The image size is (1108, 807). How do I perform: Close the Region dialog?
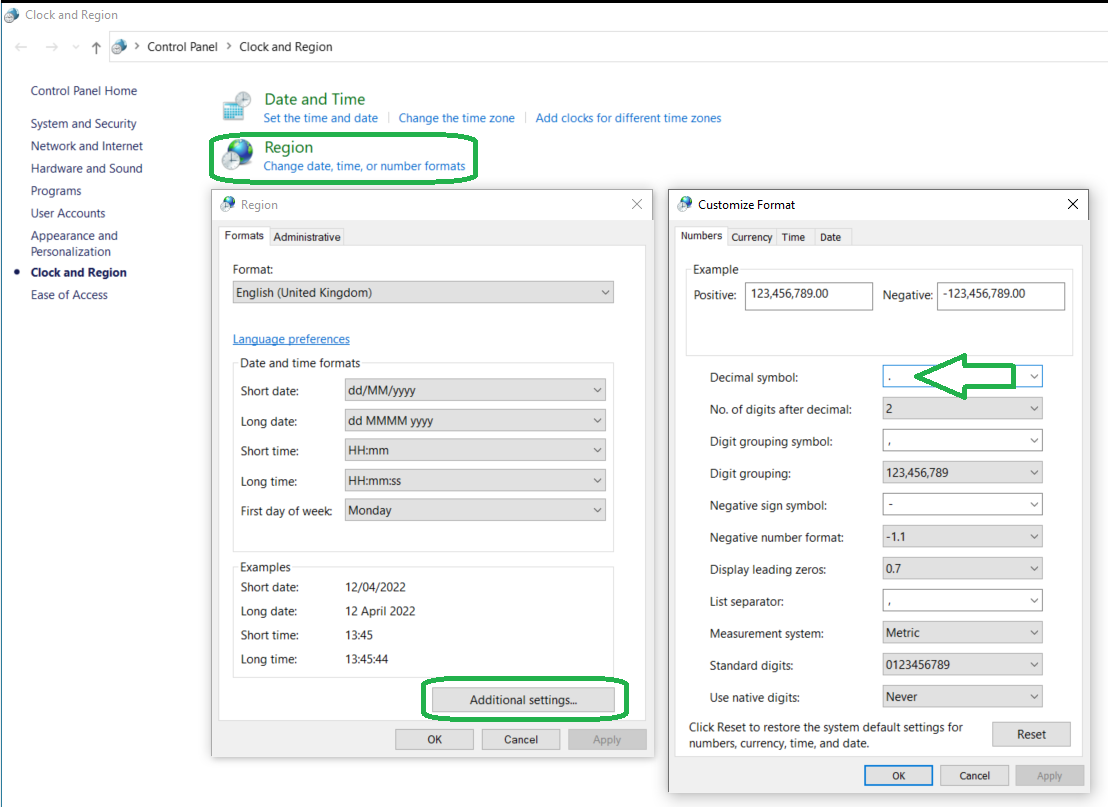[x=637, y=204]
